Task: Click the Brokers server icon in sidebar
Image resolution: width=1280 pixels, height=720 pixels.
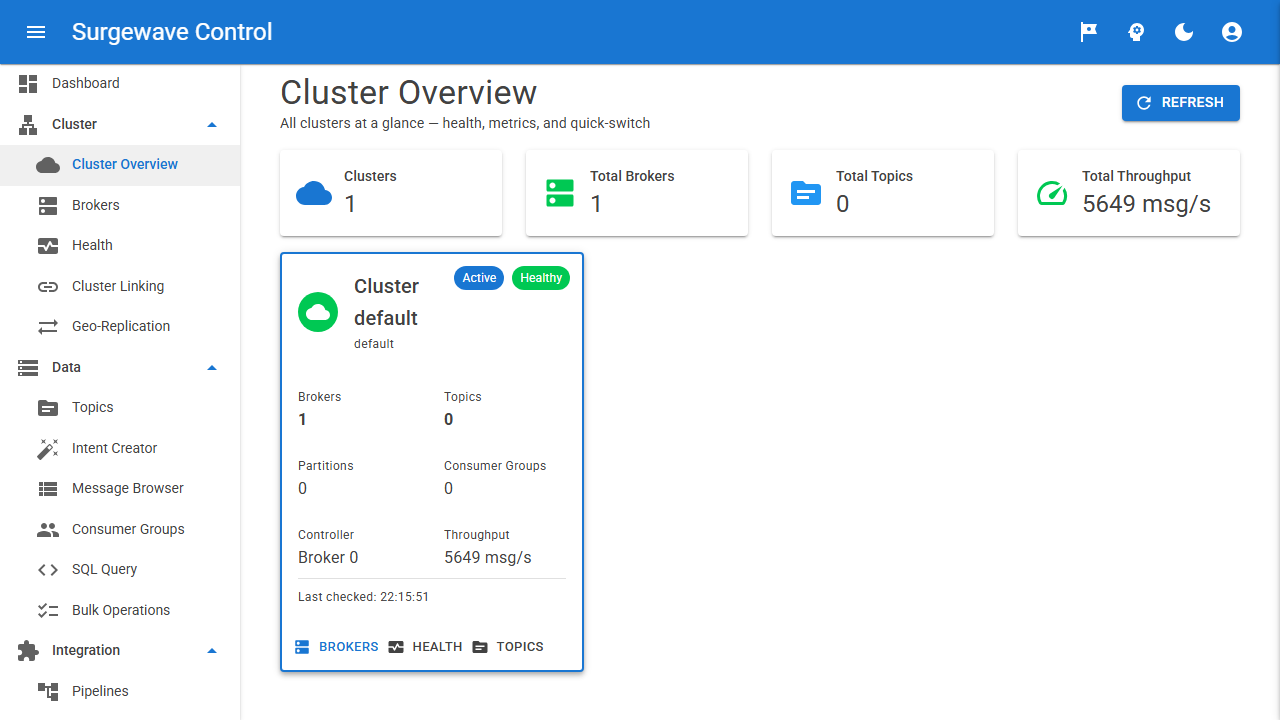Action: [x=48, y=206]
